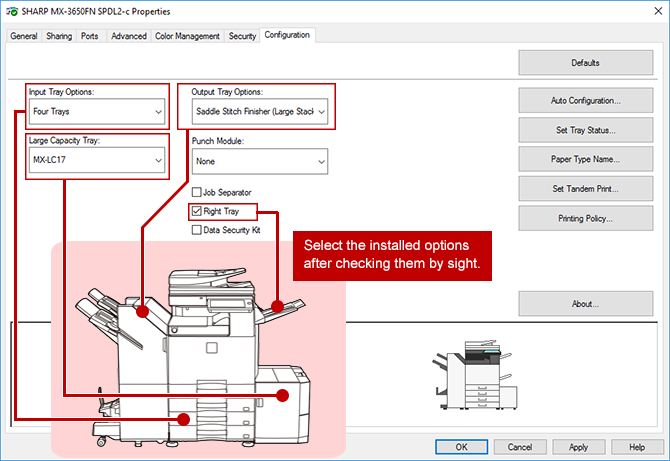Run Auto Configuration
670x461 pixels.
pyautogui.click(x=586, y=100)
